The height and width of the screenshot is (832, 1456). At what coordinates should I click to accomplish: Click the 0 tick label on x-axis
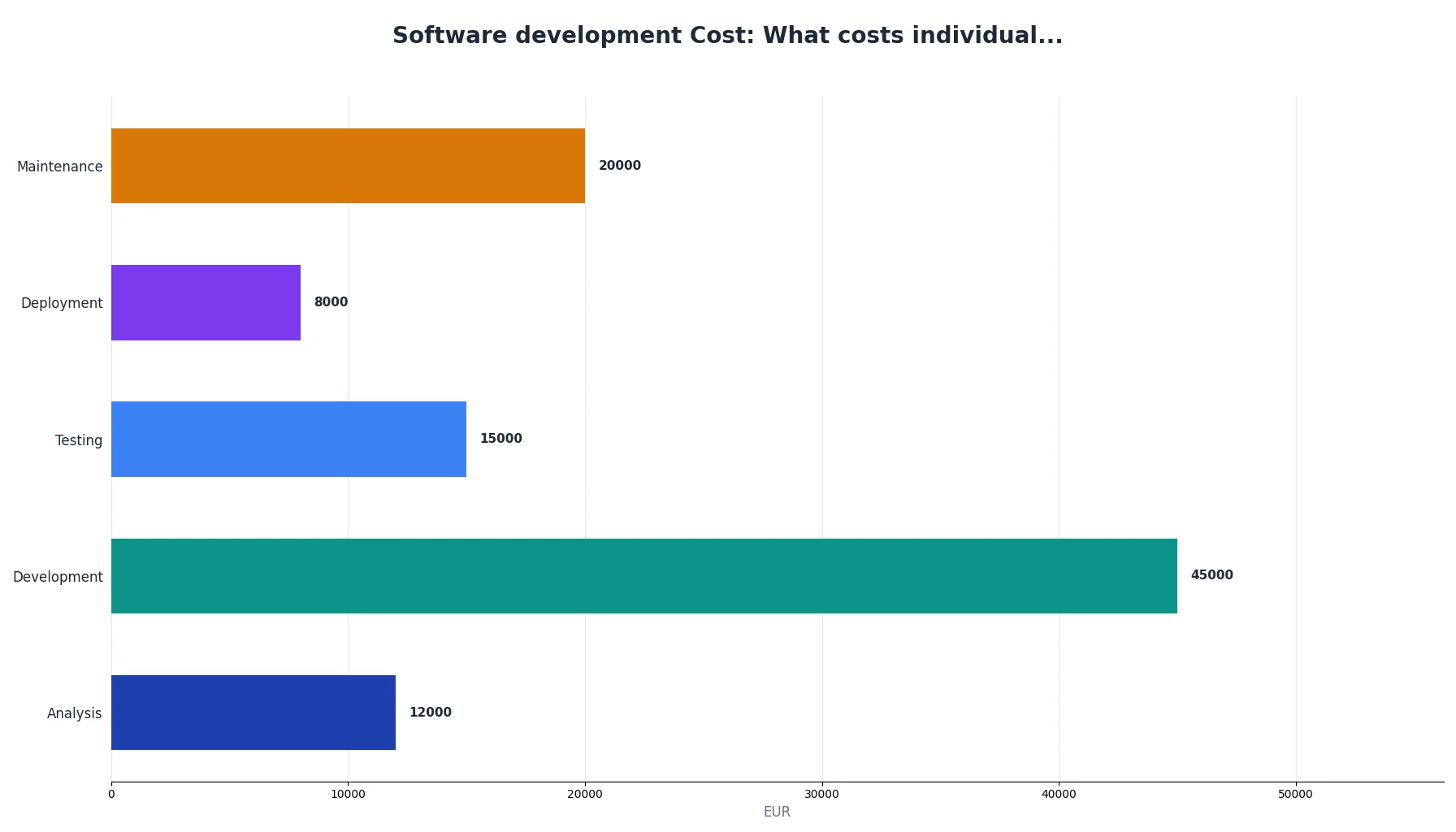111,795
